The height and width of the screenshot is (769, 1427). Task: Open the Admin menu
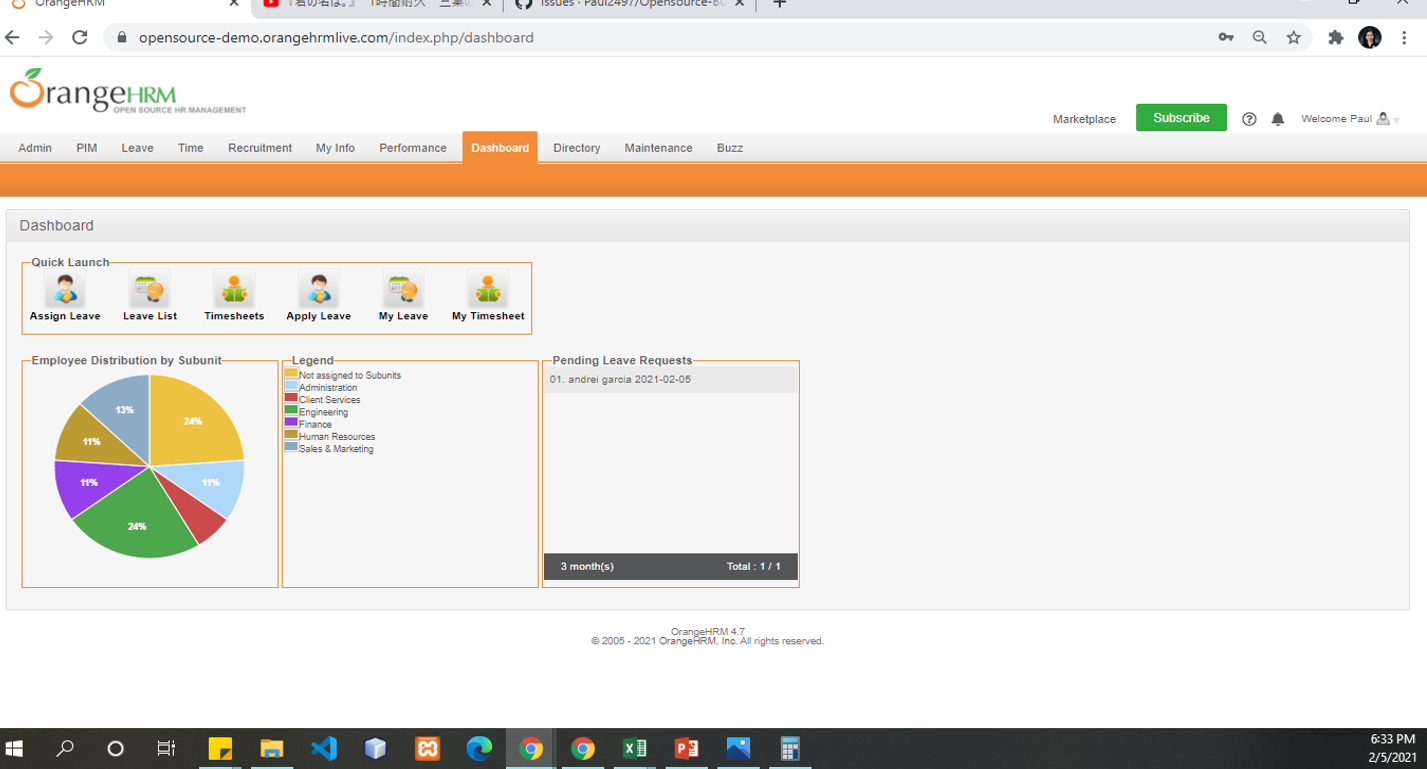point(35,148)
